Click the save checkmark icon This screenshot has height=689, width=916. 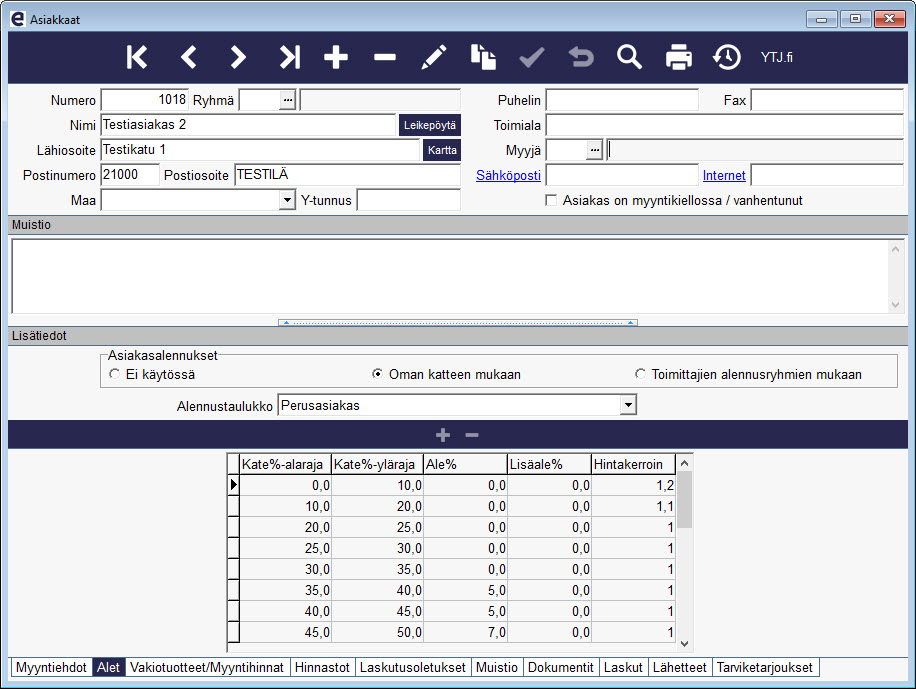(x=532, y=57)
